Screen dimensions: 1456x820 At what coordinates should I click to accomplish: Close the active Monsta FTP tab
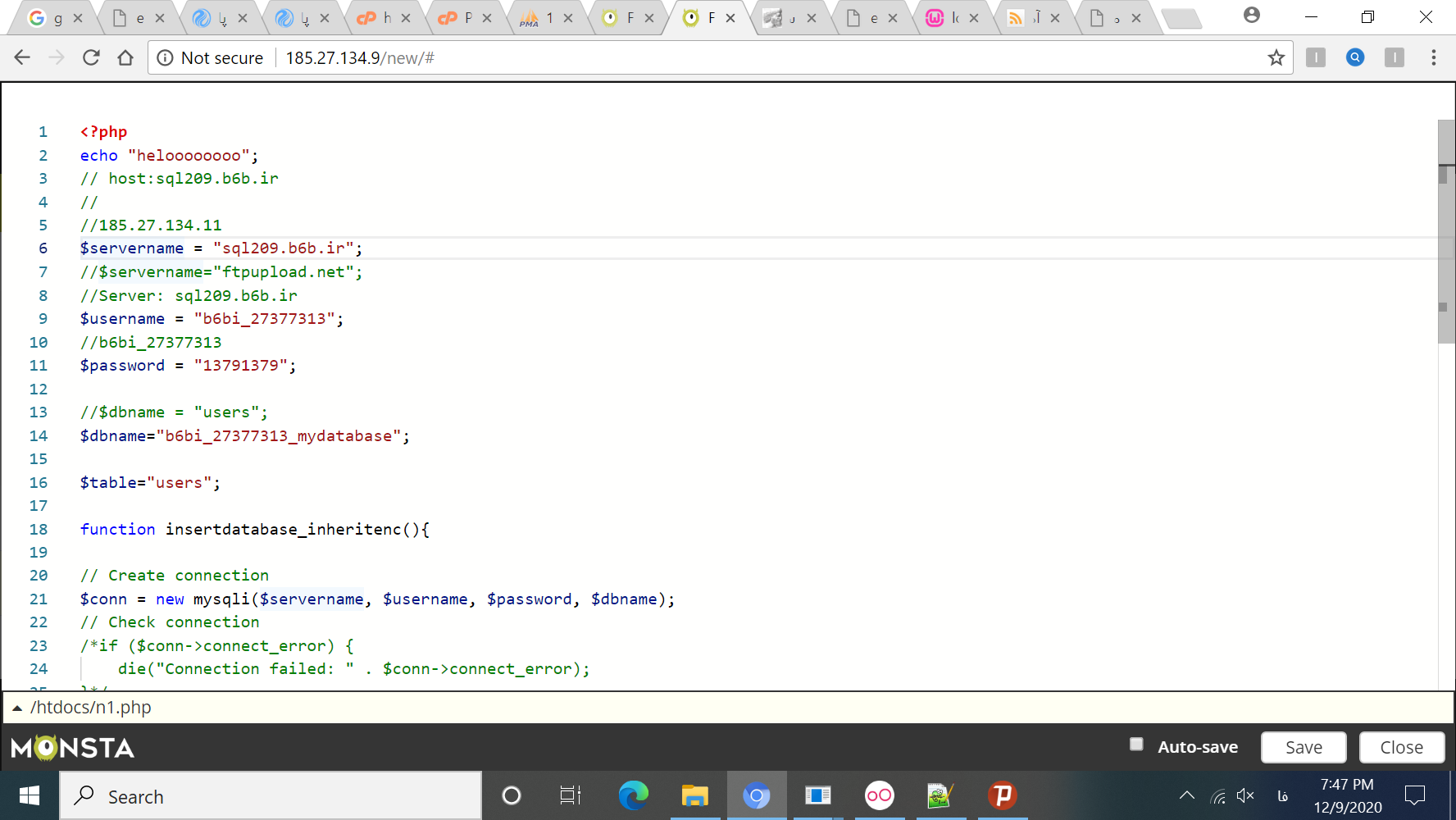[730, 18]
